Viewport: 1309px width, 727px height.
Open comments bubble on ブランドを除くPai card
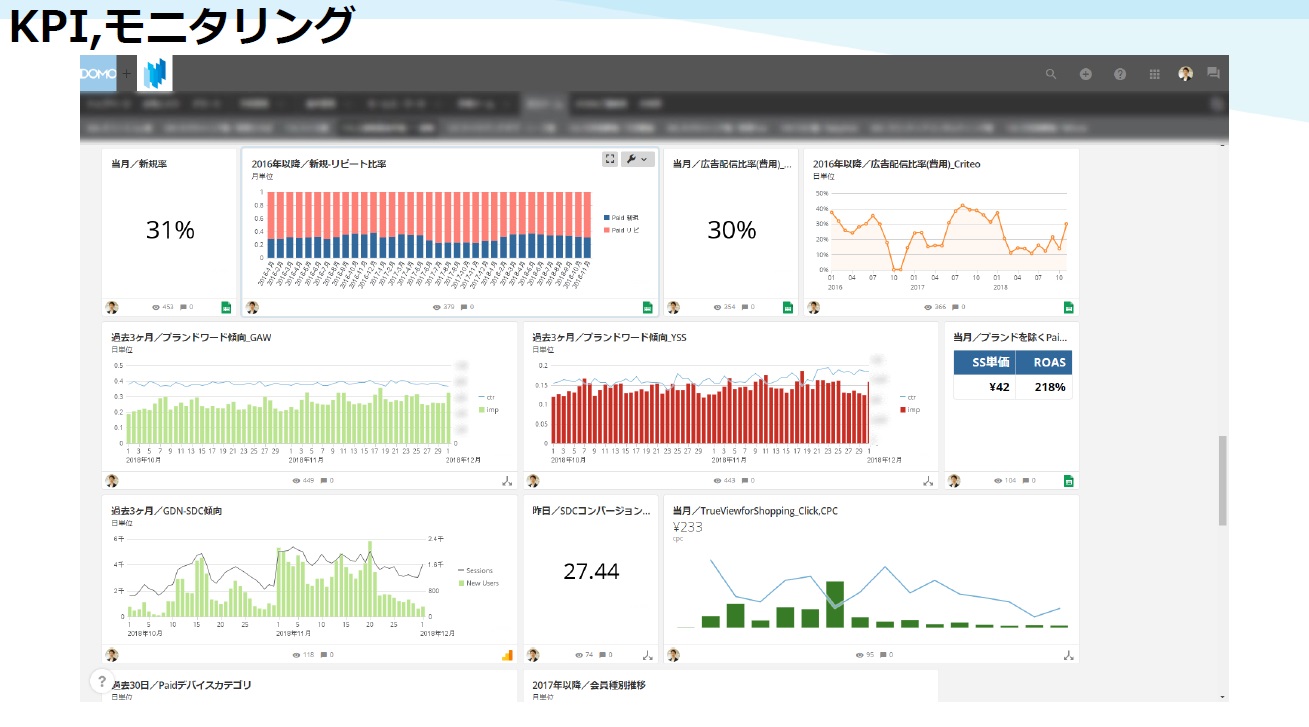click(x=1029, y=481)
